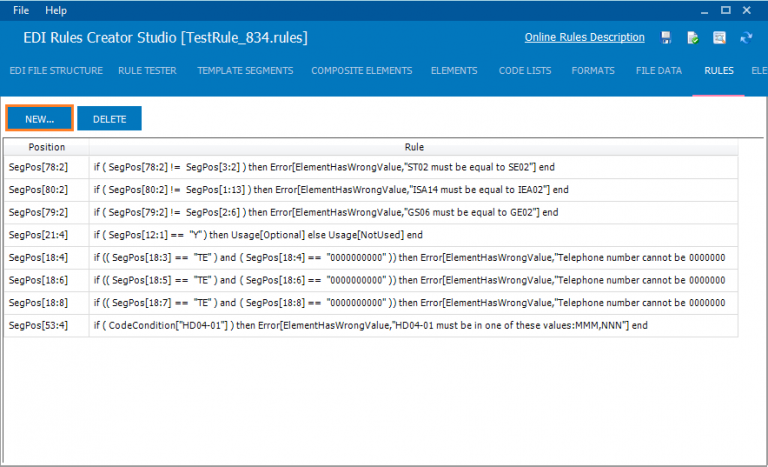Click the rule text about GS06 equal GE02
This screenshot has width=768, height=467.
pos(326,212)
